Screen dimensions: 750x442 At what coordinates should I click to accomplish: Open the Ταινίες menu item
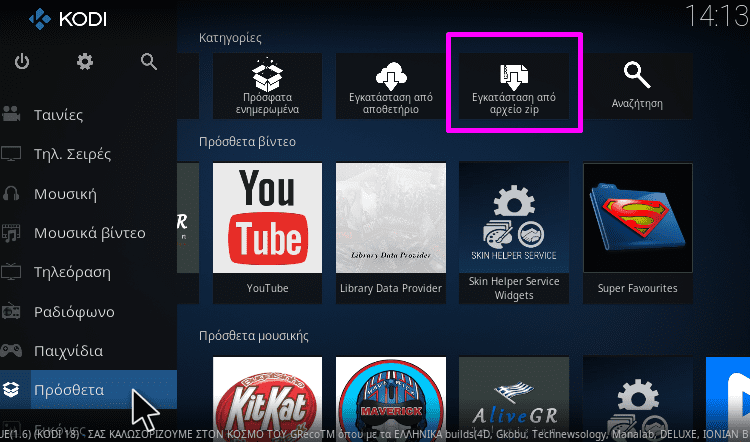click(x=88, y=115)
